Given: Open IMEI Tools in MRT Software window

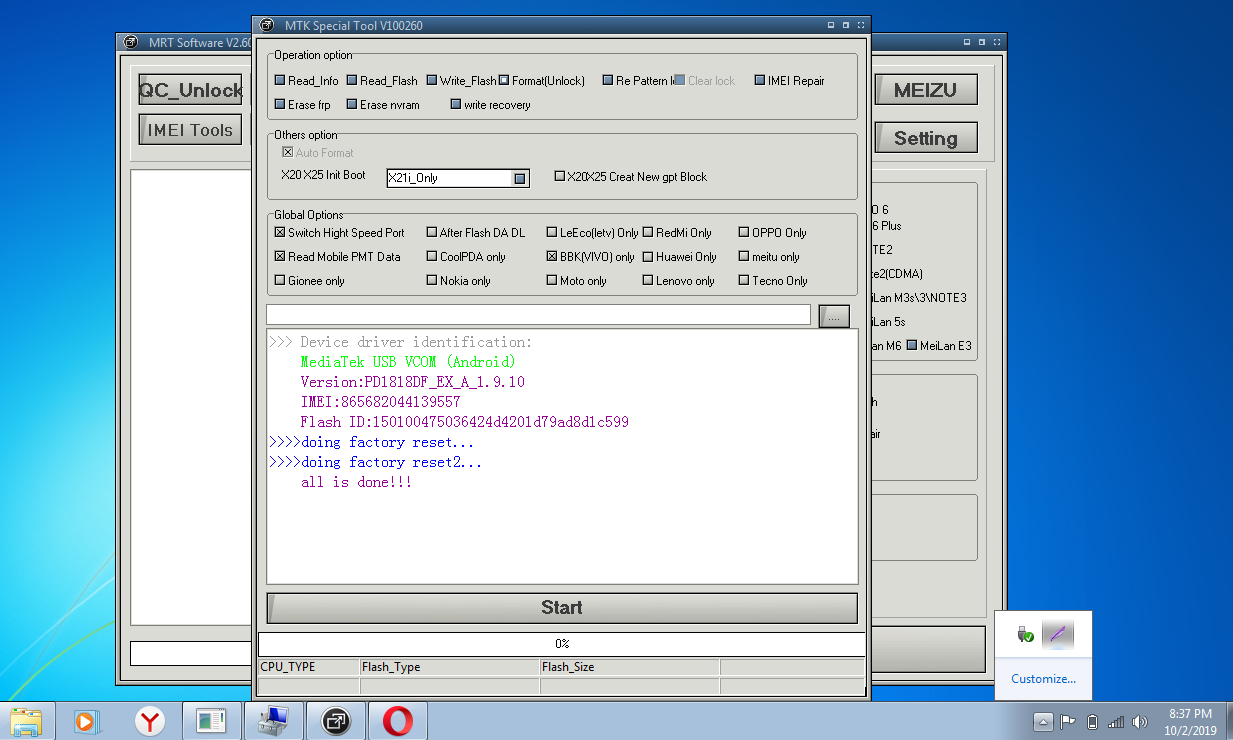Looking at the screenshot, I should coord(190,130).
